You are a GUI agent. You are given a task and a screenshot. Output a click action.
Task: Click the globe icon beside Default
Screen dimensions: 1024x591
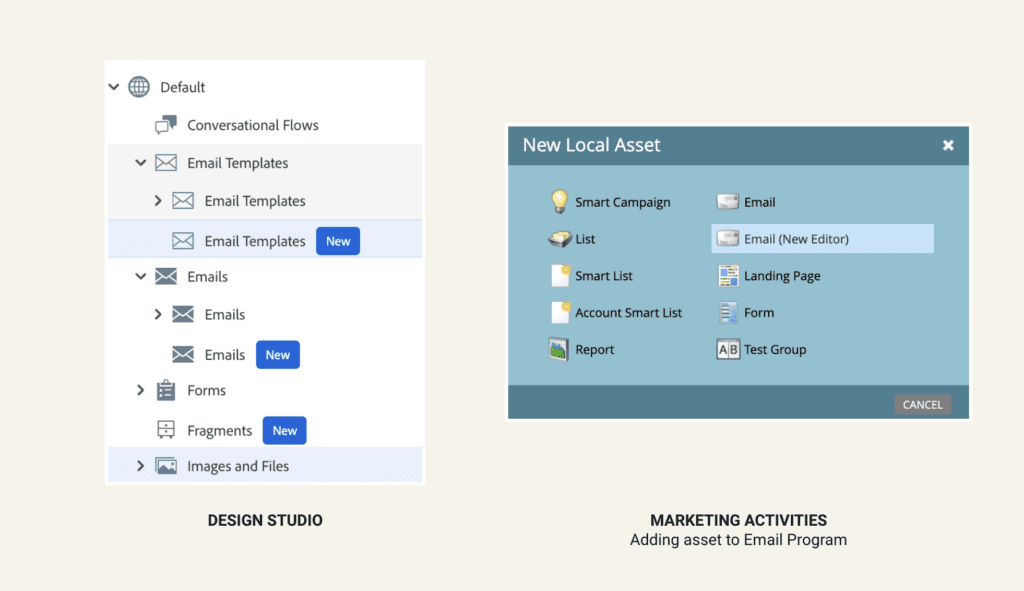coord(139,87)
